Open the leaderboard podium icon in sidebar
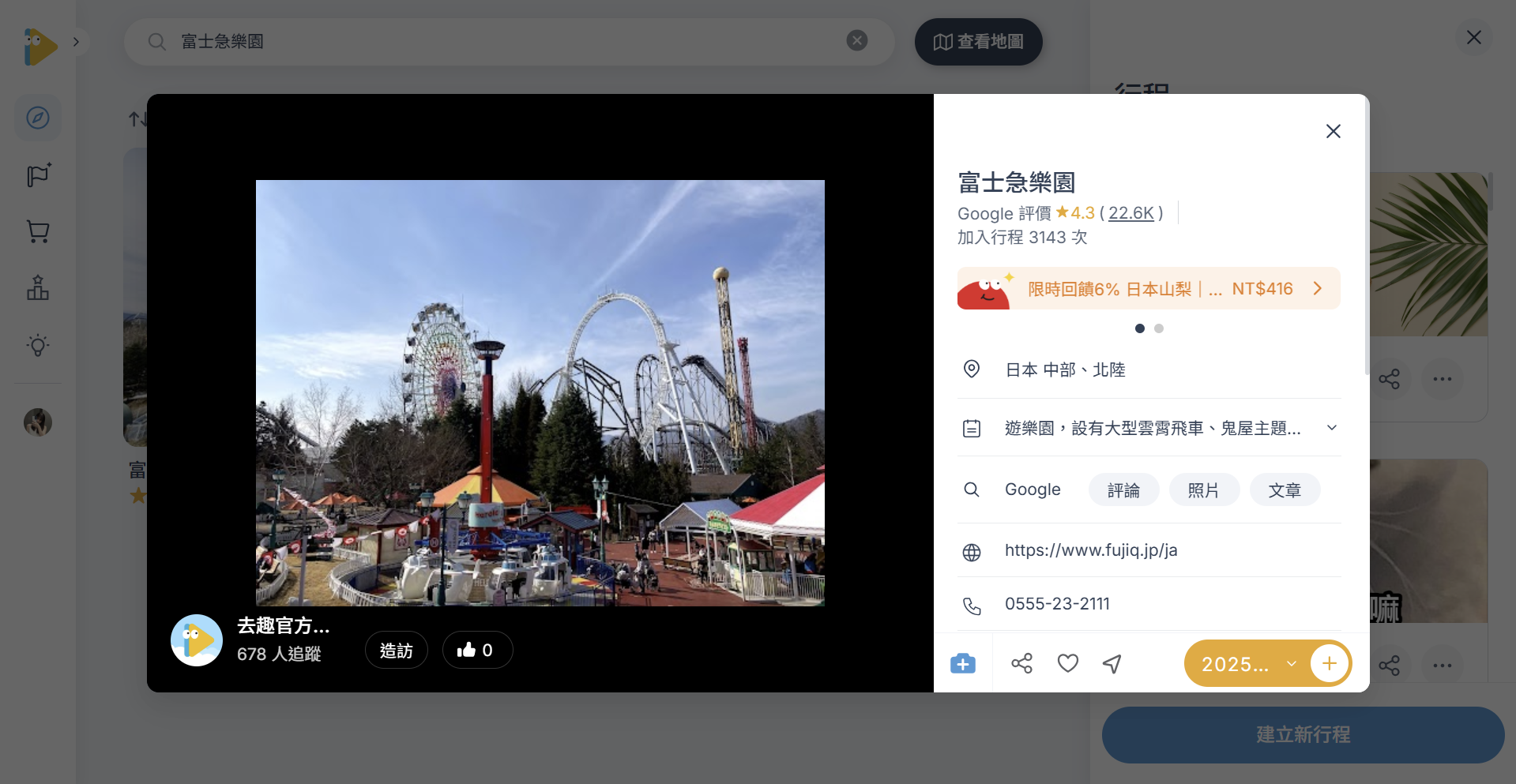Image resolution: width=1516 pixels, height=784 pixels. pyautogui.click(x=38, y=288)
